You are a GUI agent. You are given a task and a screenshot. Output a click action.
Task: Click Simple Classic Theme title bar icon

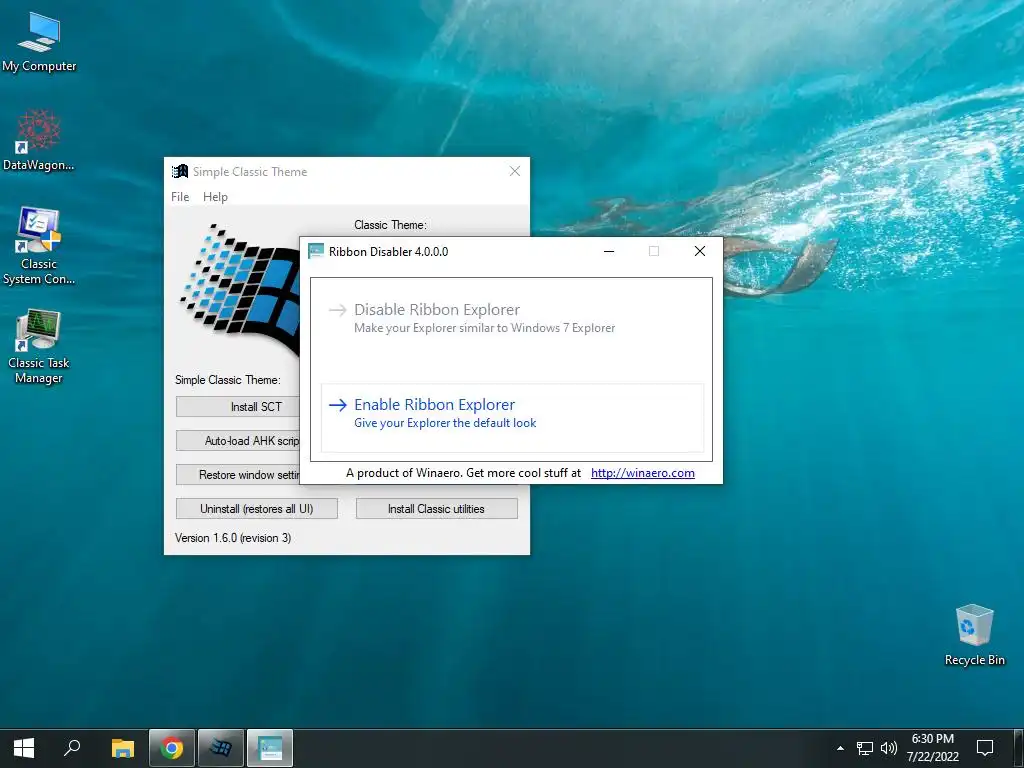click(180, 172)
